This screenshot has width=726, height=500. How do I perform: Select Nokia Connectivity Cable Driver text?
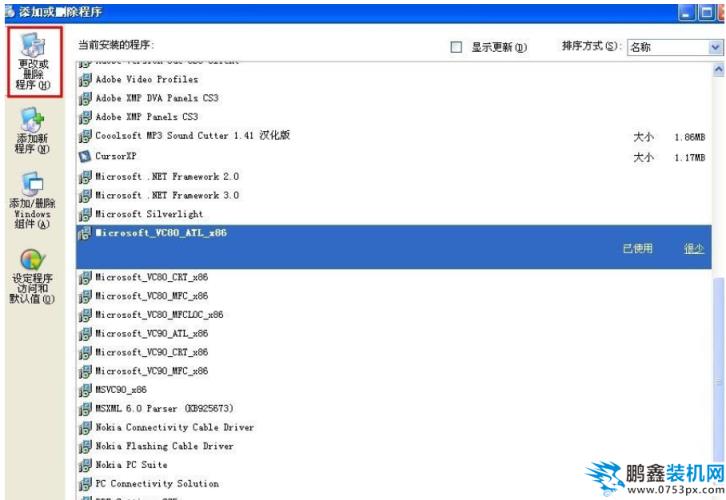[175, 427]
